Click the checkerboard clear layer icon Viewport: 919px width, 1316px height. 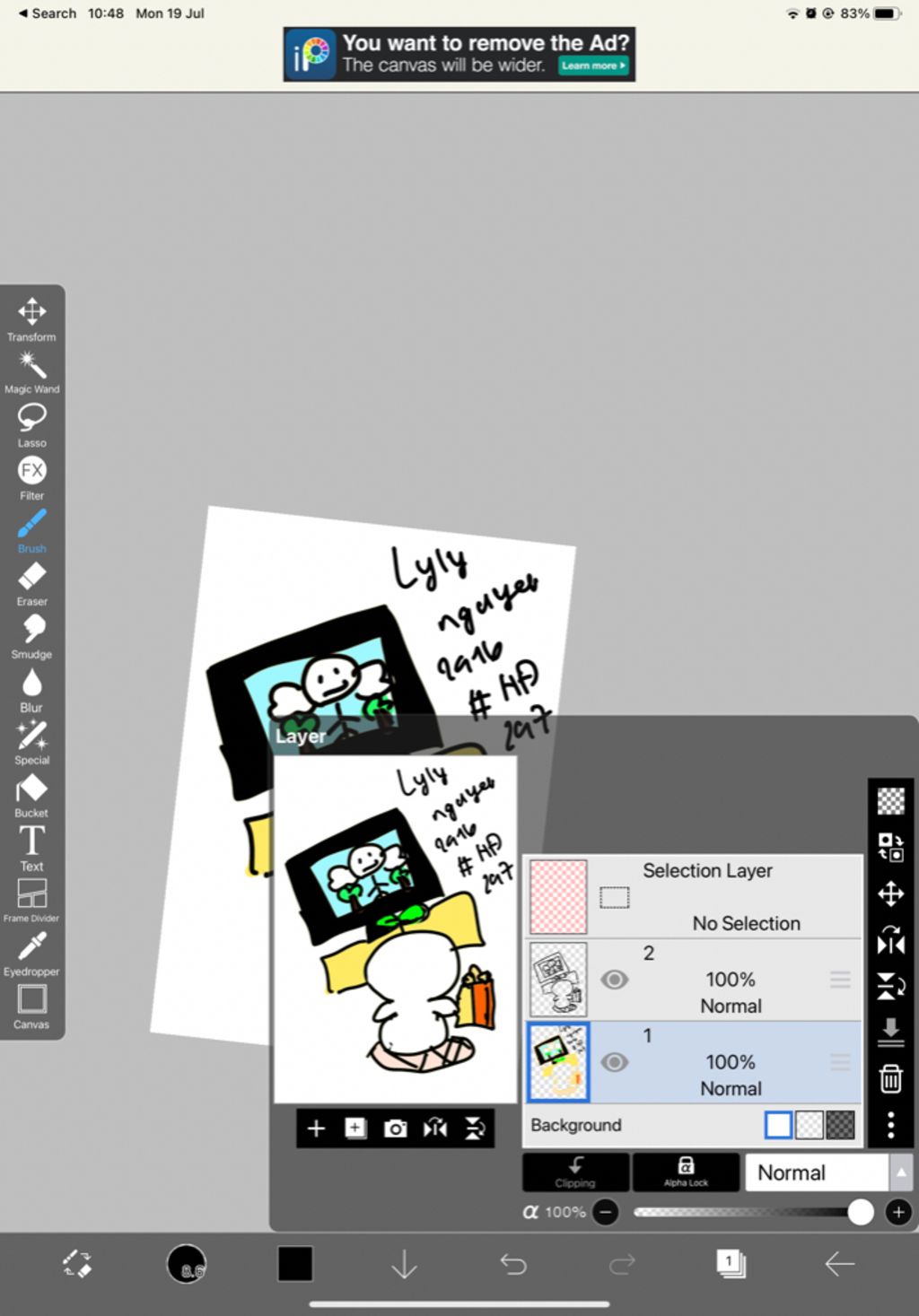(890, 800)
